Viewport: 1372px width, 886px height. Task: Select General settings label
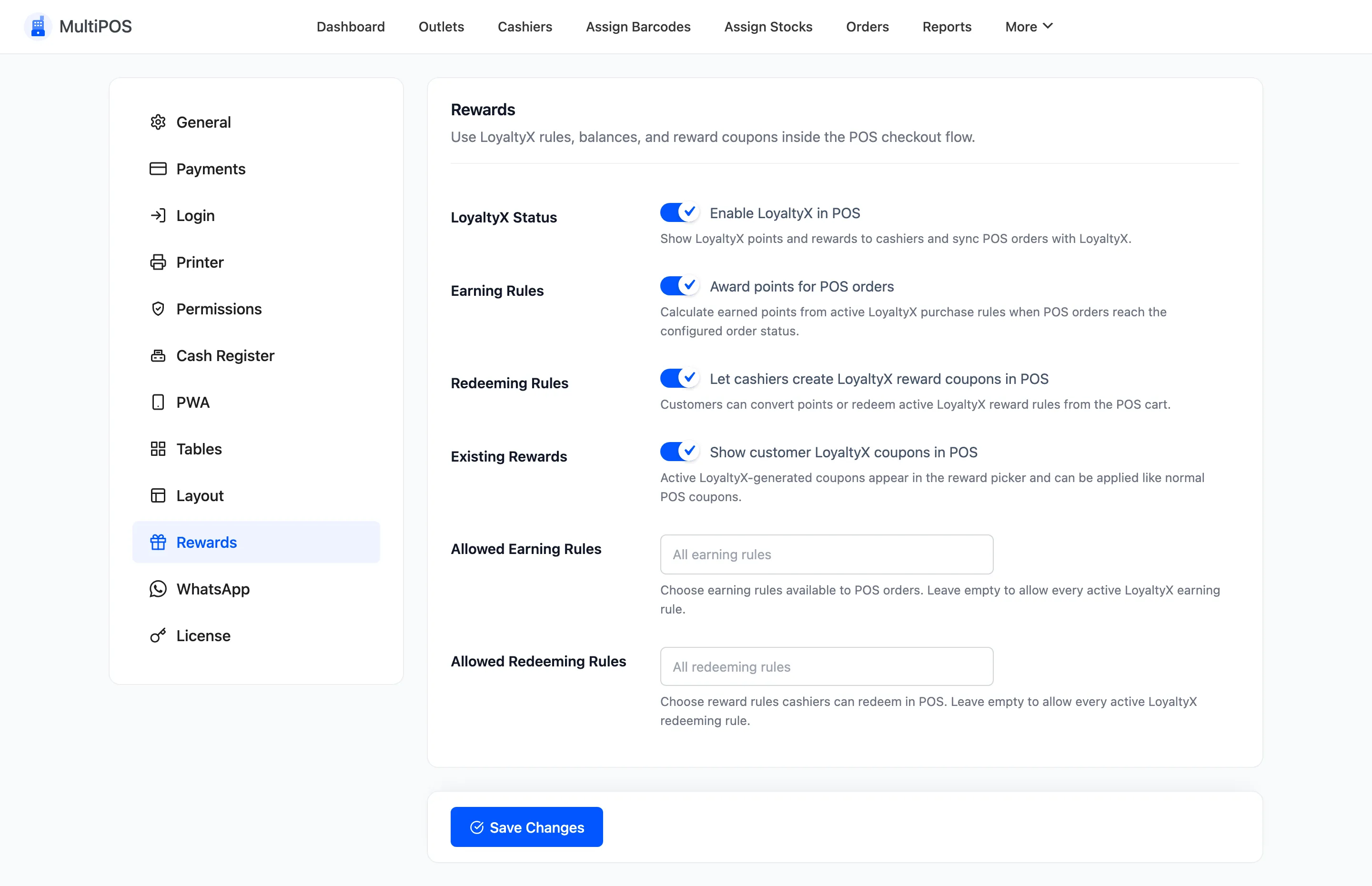tap(203, 122)
